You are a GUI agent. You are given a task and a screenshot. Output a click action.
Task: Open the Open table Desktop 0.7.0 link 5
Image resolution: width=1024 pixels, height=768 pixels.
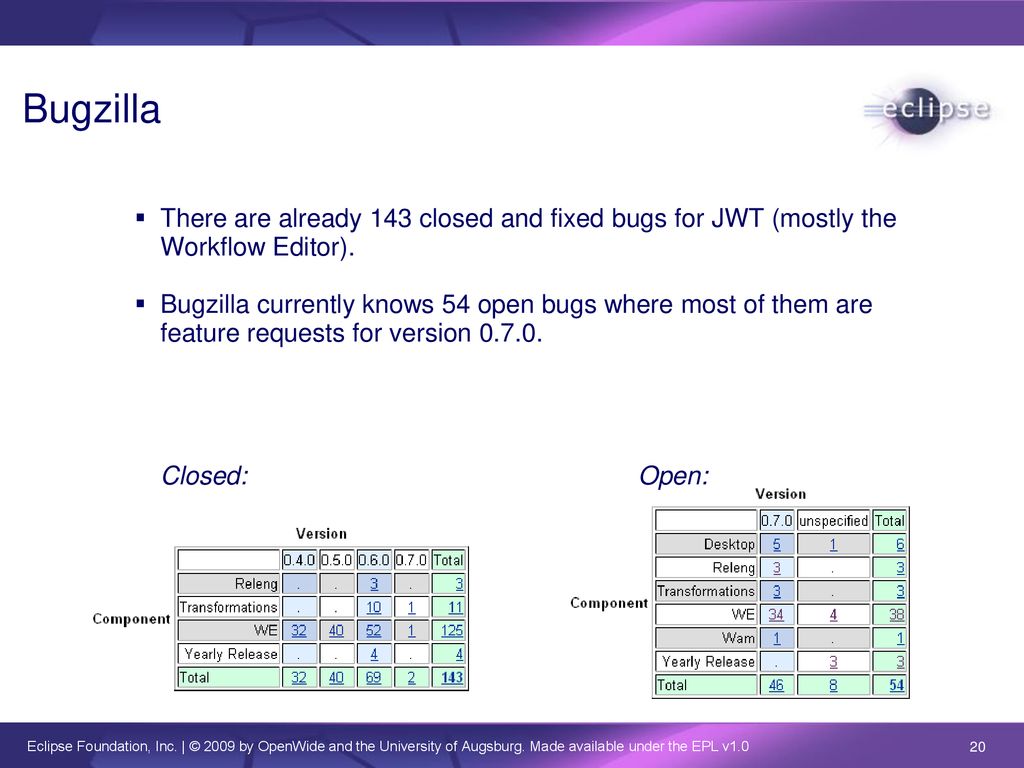[x=776, y=545]
